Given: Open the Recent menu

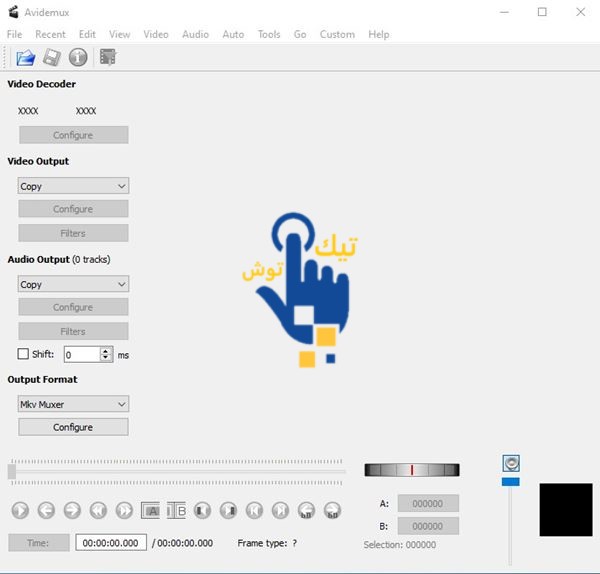Looking at the screenshot, I should tap(51, 34).
